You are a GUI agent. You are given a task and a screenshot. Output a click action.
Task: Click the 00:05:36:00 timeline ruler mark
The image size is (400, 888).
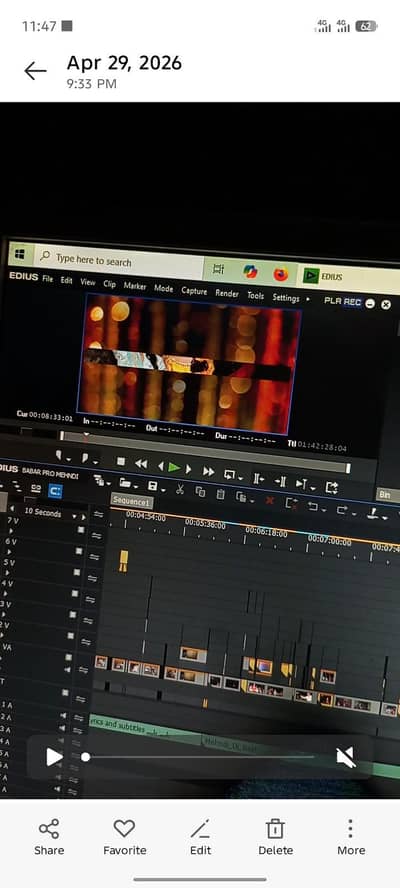[205, 526]
